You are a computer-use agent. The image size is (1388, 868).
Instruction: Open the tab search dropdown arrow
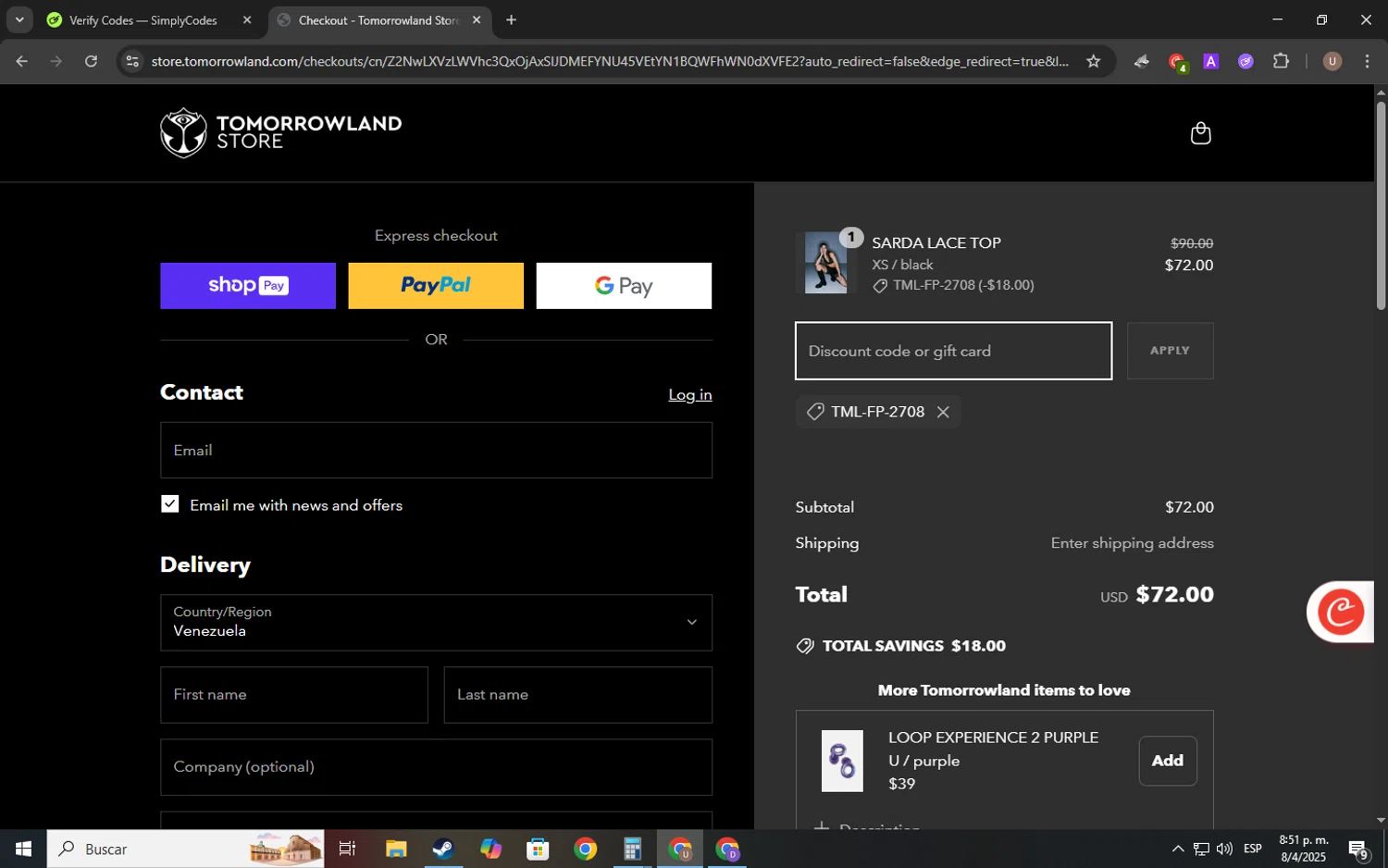(x=19, y=19)
